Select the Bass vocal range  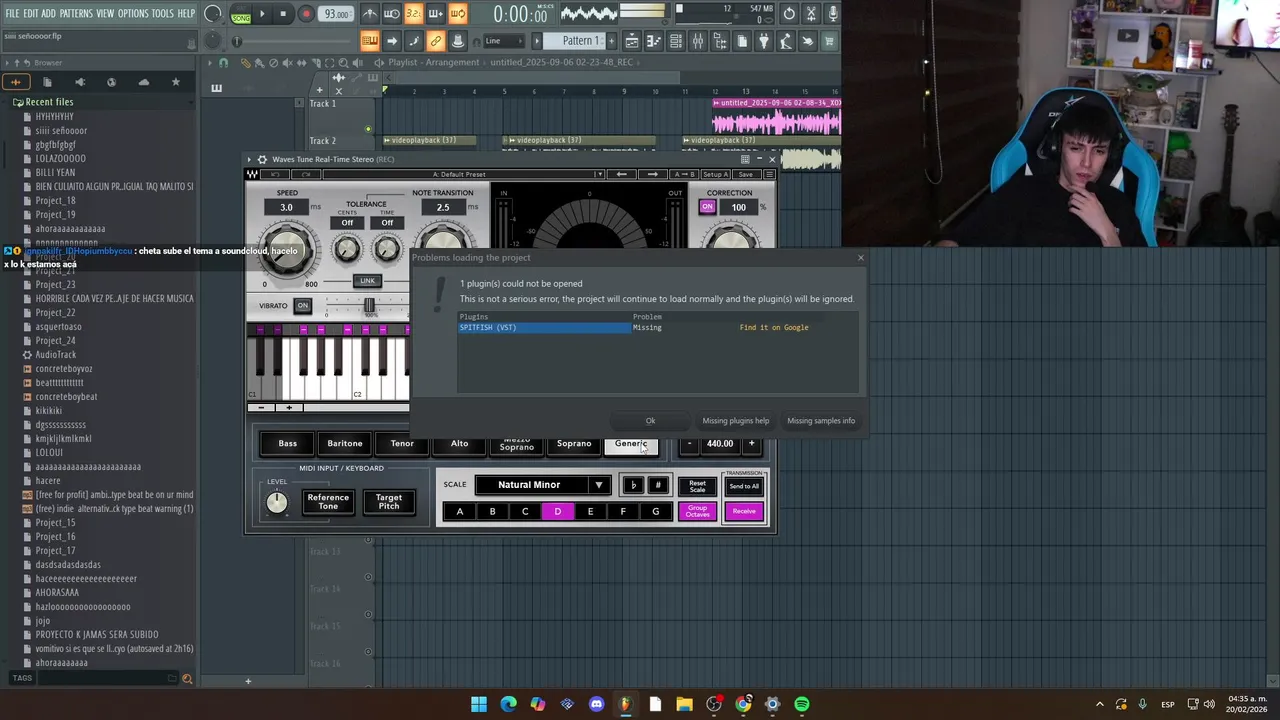click(x=287, y=444)
